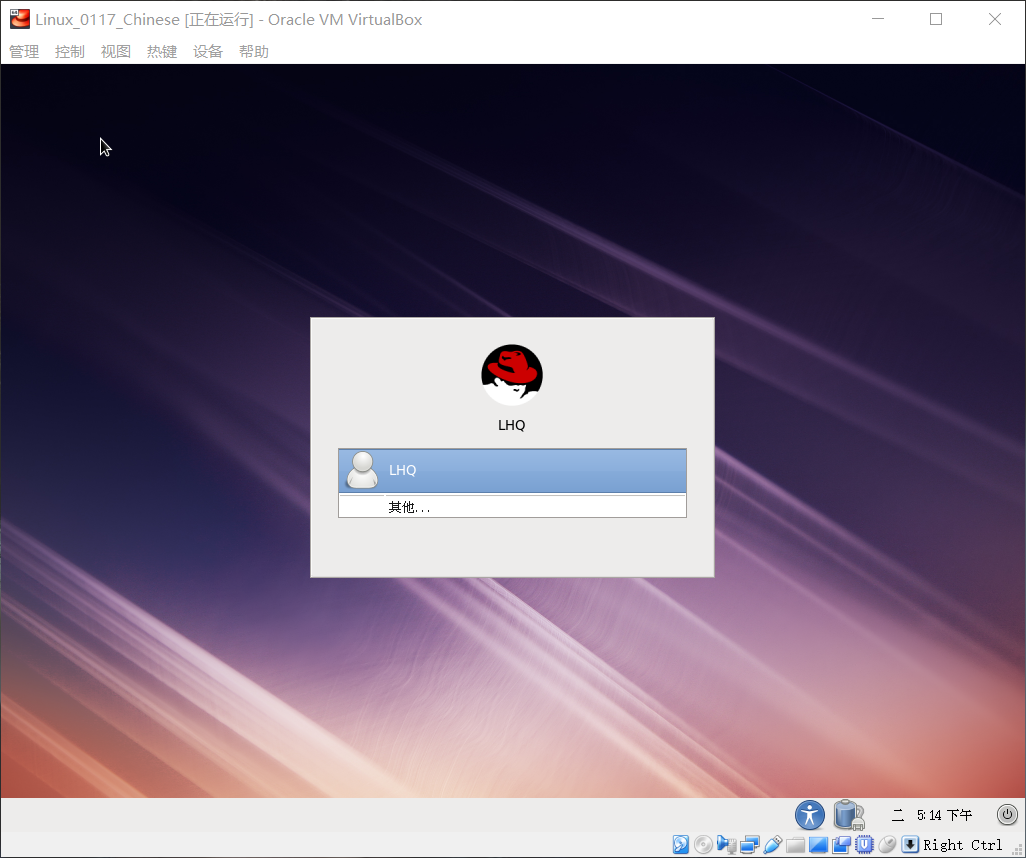Click the network adapters indicator
The height and width of the screenshot is (858, 1026).
[x=750, y=845]
